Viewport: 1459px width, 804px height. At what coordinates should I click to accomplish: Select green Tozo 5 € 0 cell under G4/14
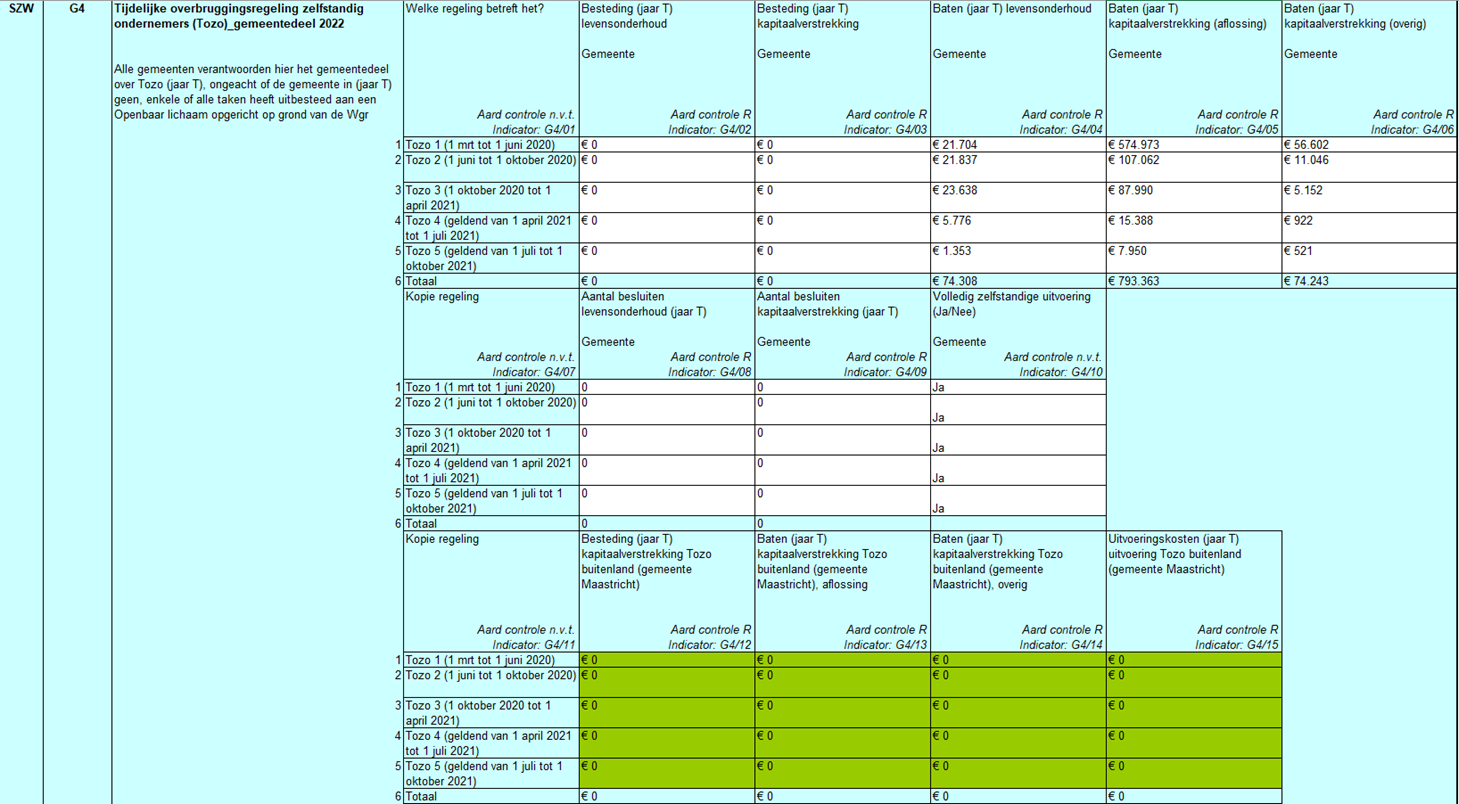(x=1018, y=772)
